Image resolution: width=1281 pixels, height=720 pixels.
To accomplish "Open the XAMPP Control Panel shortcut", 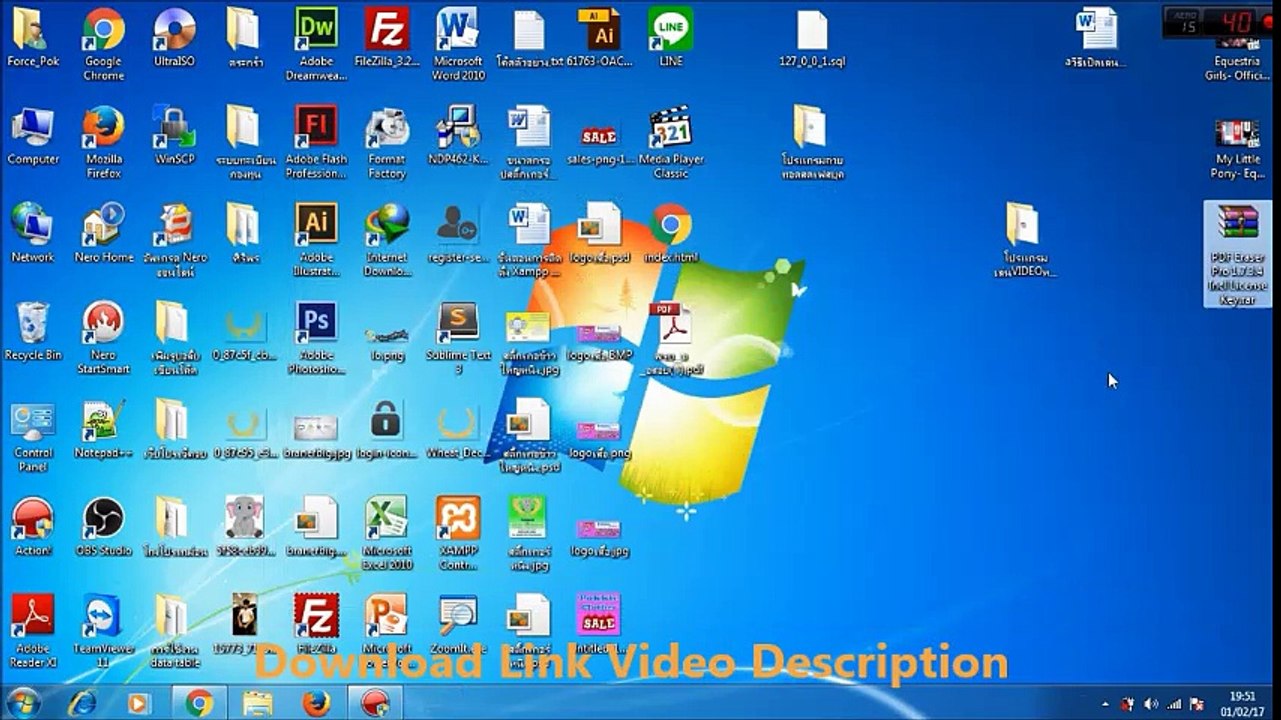I will [458, 534].
